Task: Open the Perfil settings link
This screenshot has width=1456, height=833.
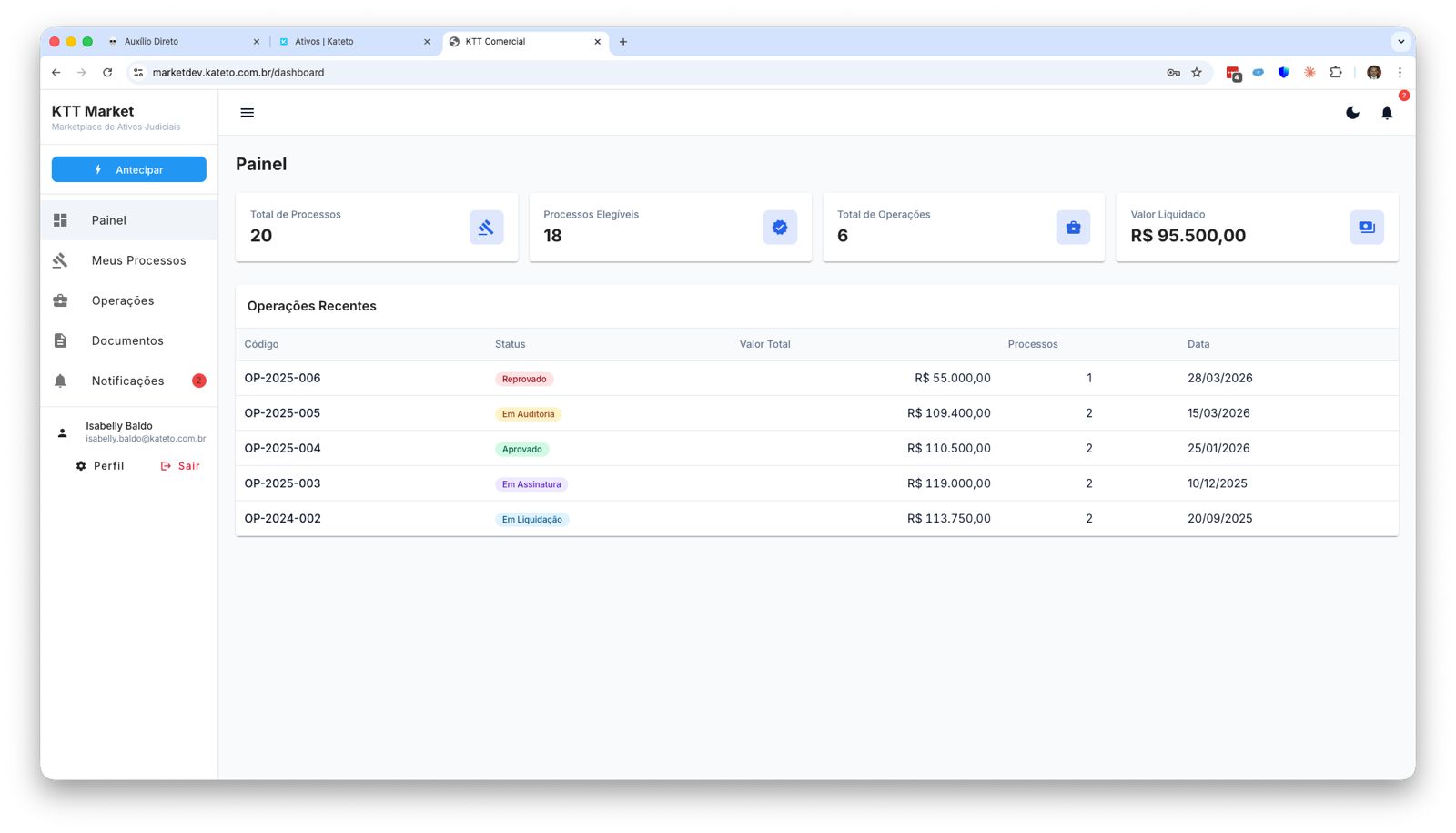Action: click(100, 466)
